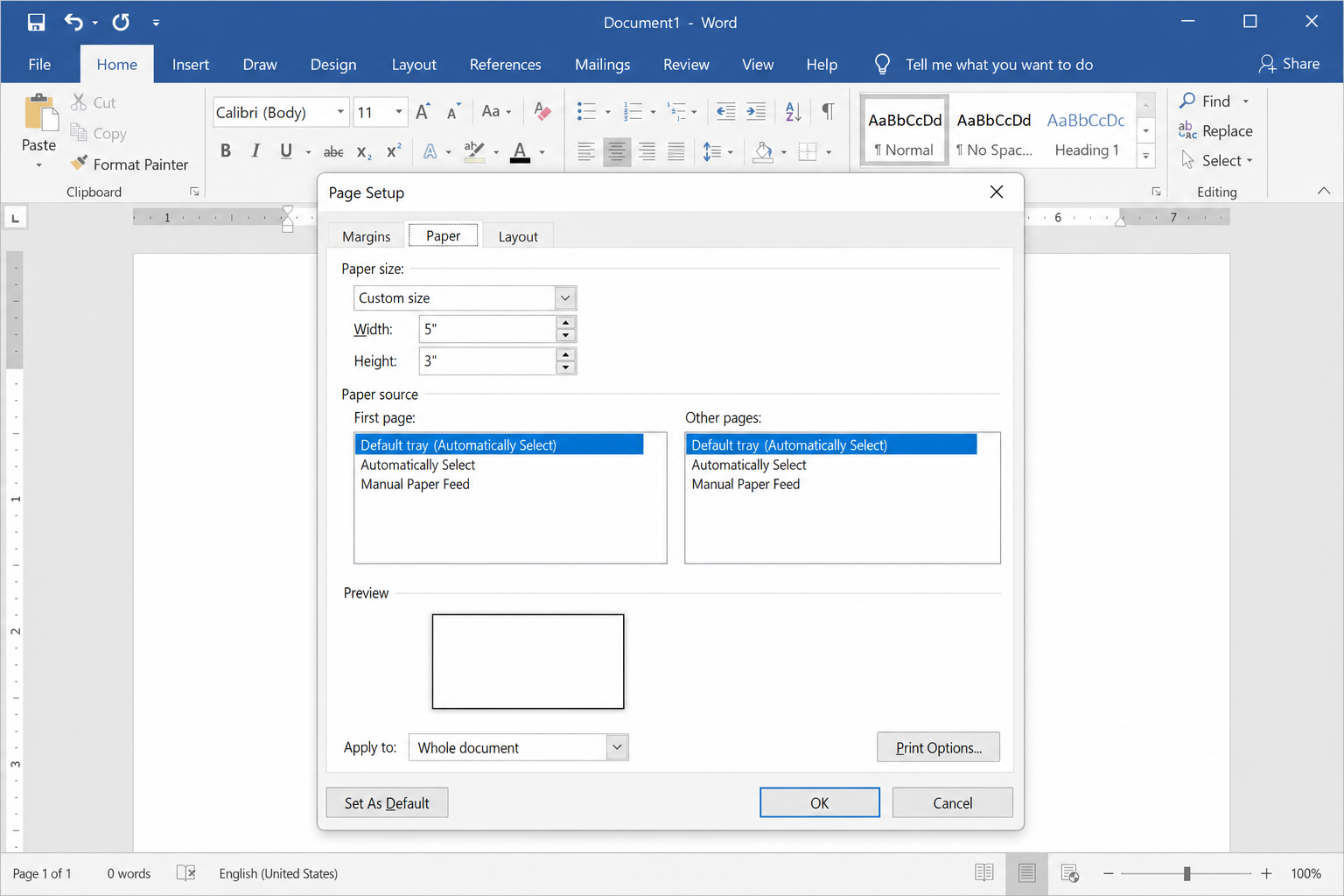Screen dimensions: 1344x896
Task: Insert a bulleted list
Action: (x=586, y=111)
